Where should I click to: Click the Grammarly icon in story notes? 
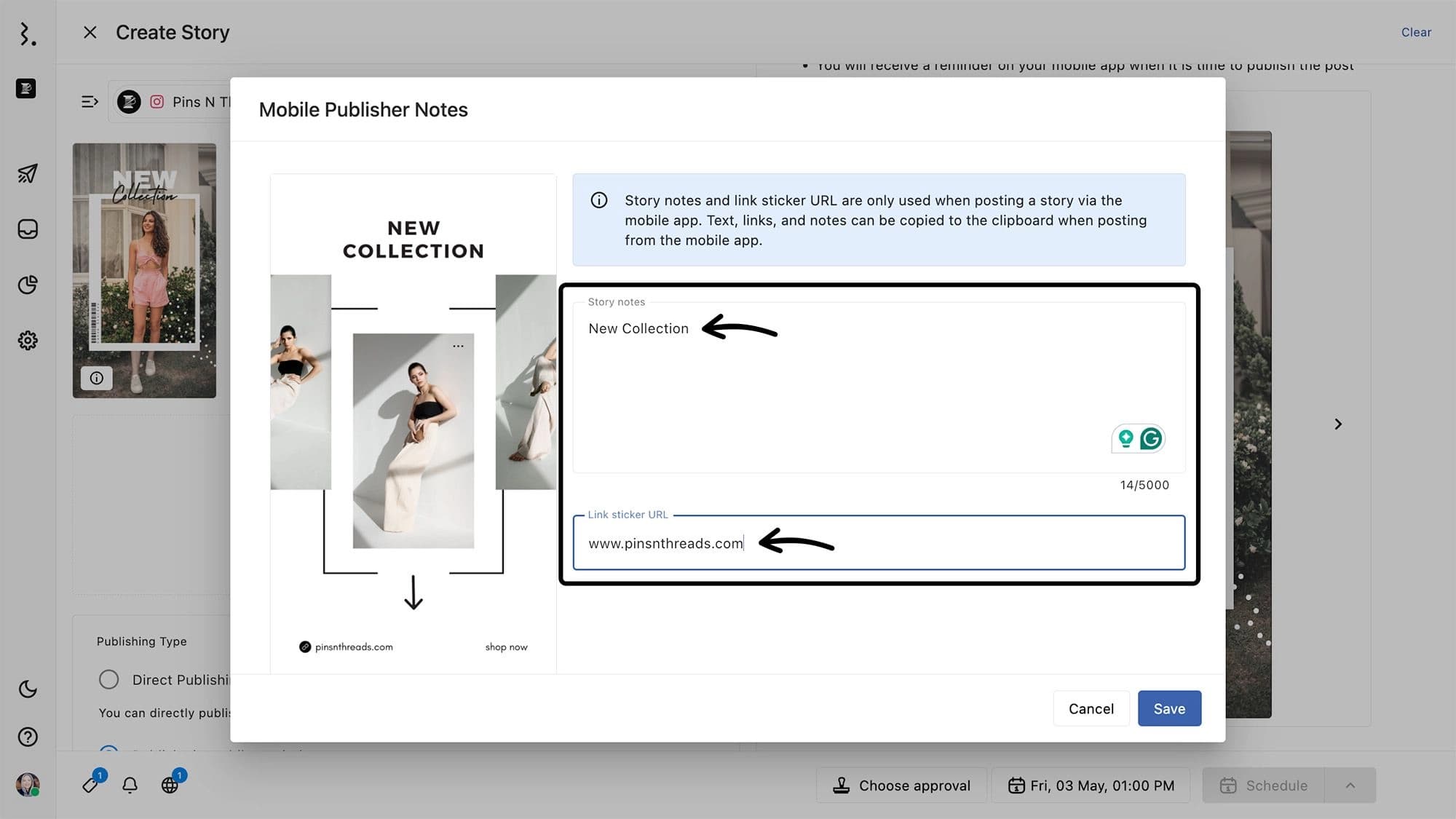click(1151, 438)
